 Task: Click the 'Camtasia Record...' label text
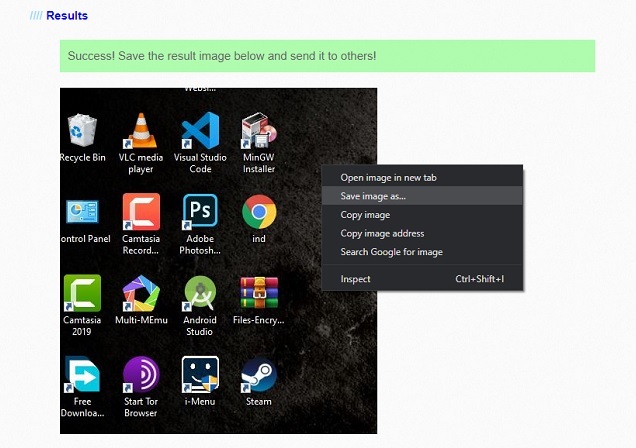pos(141,244)
